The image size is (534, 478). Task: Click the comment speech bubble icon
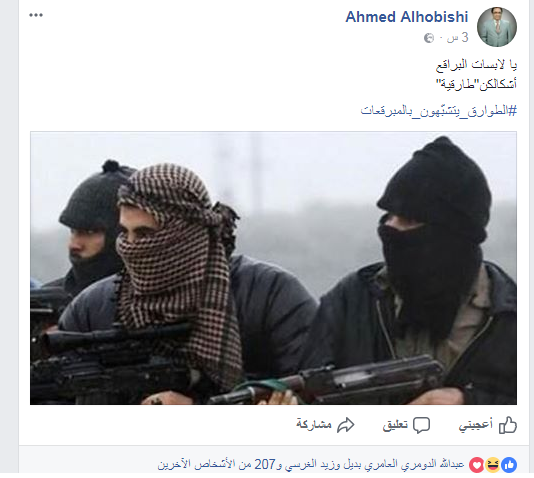click(421, 425)
